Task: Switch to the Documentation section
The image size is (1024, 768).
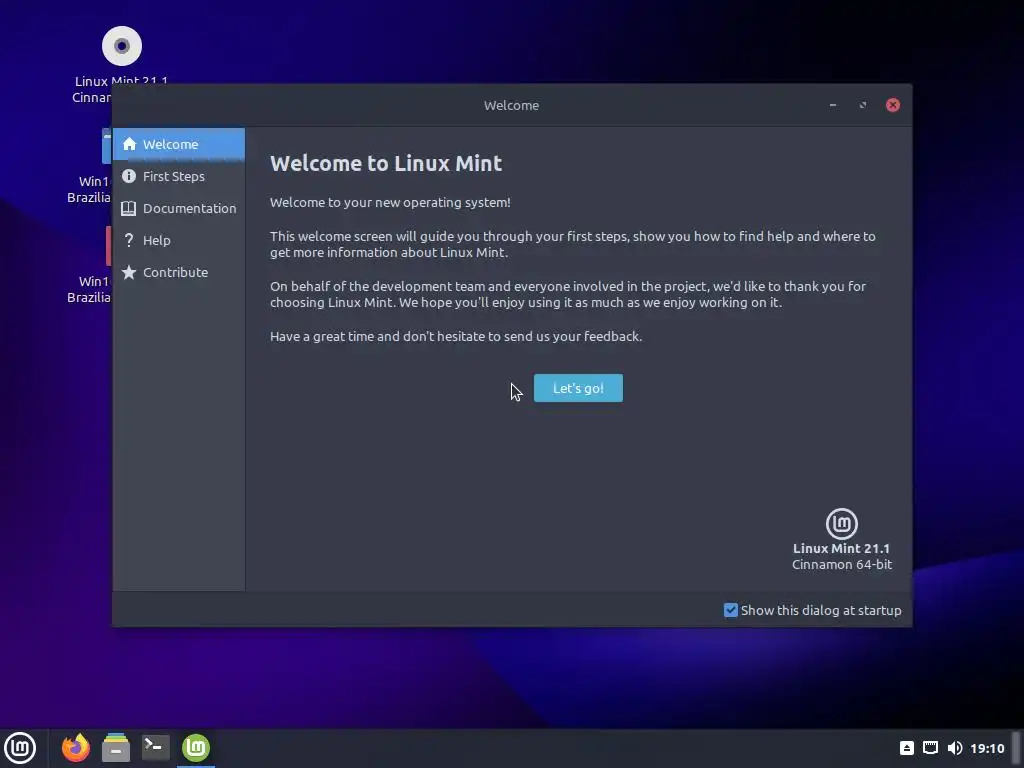Action: pos(179,208)
